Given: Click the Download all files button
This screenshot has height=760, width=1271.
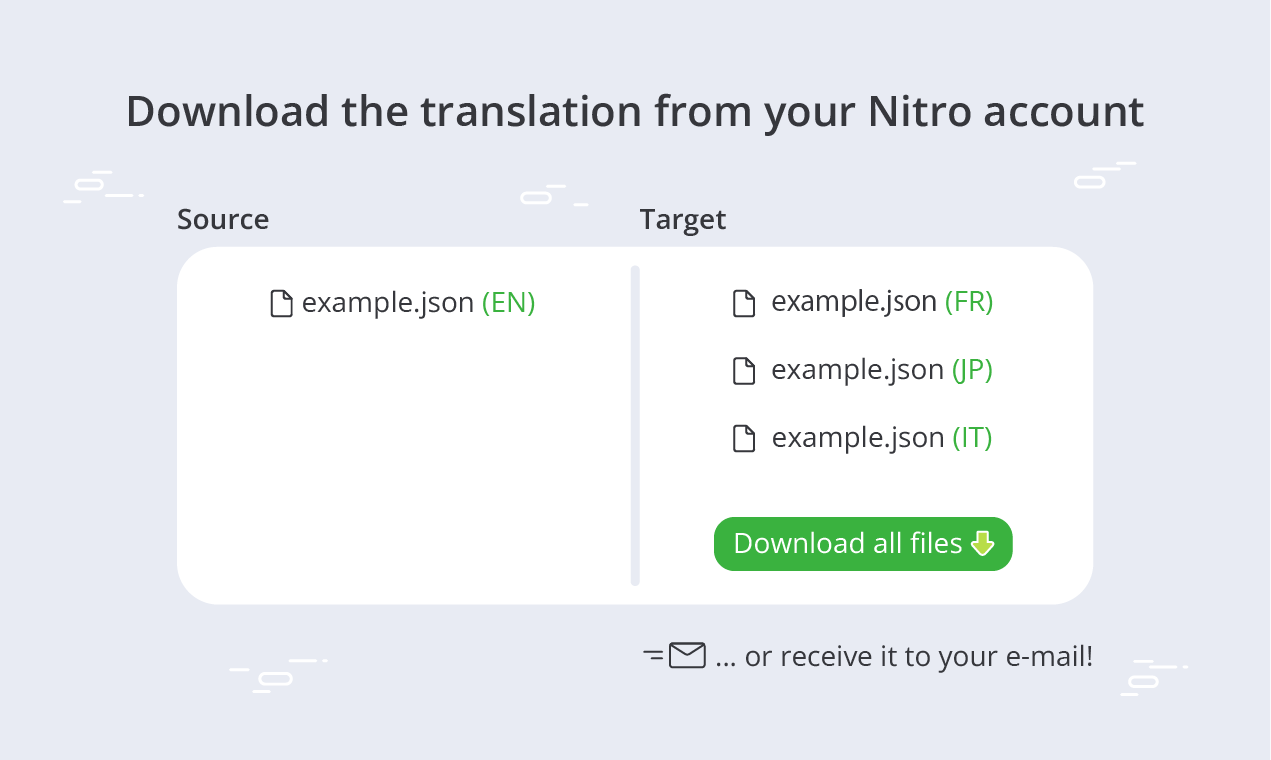Looking at the screenshot, I should tap(863, 544).
